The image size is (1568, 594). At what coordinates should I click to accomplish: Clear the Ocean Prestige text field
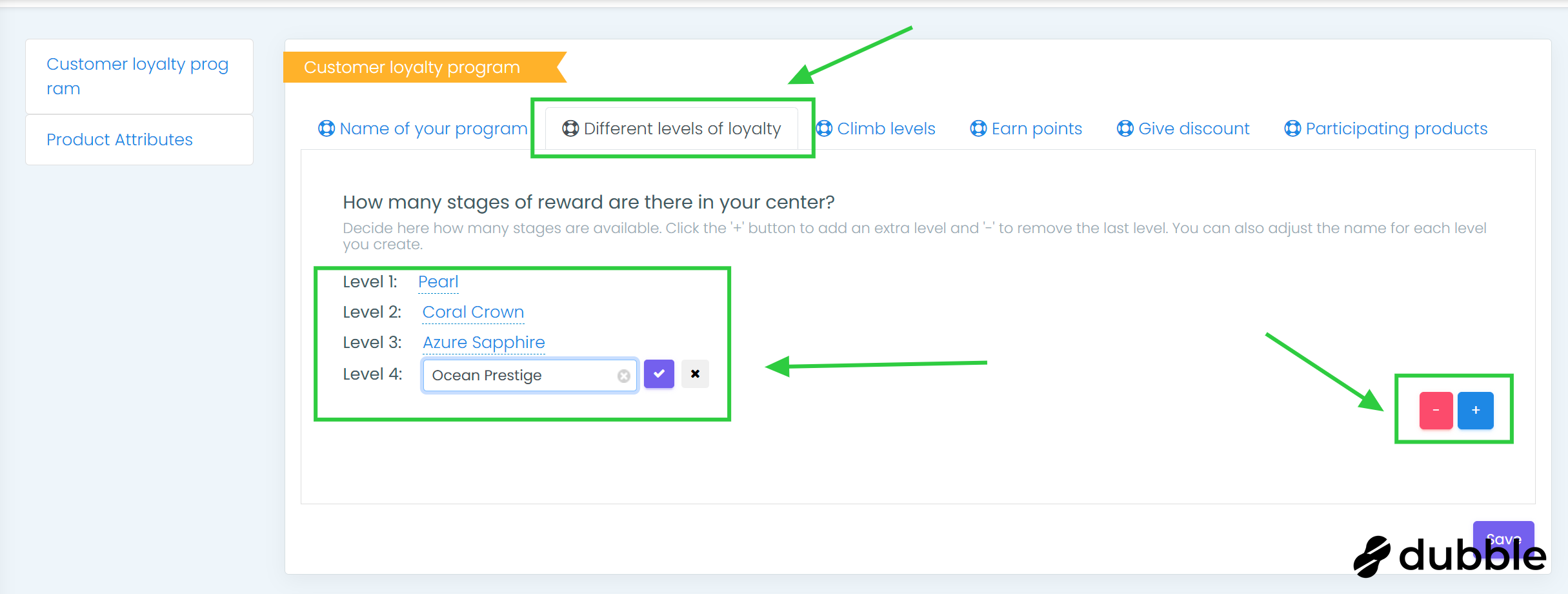623,376
